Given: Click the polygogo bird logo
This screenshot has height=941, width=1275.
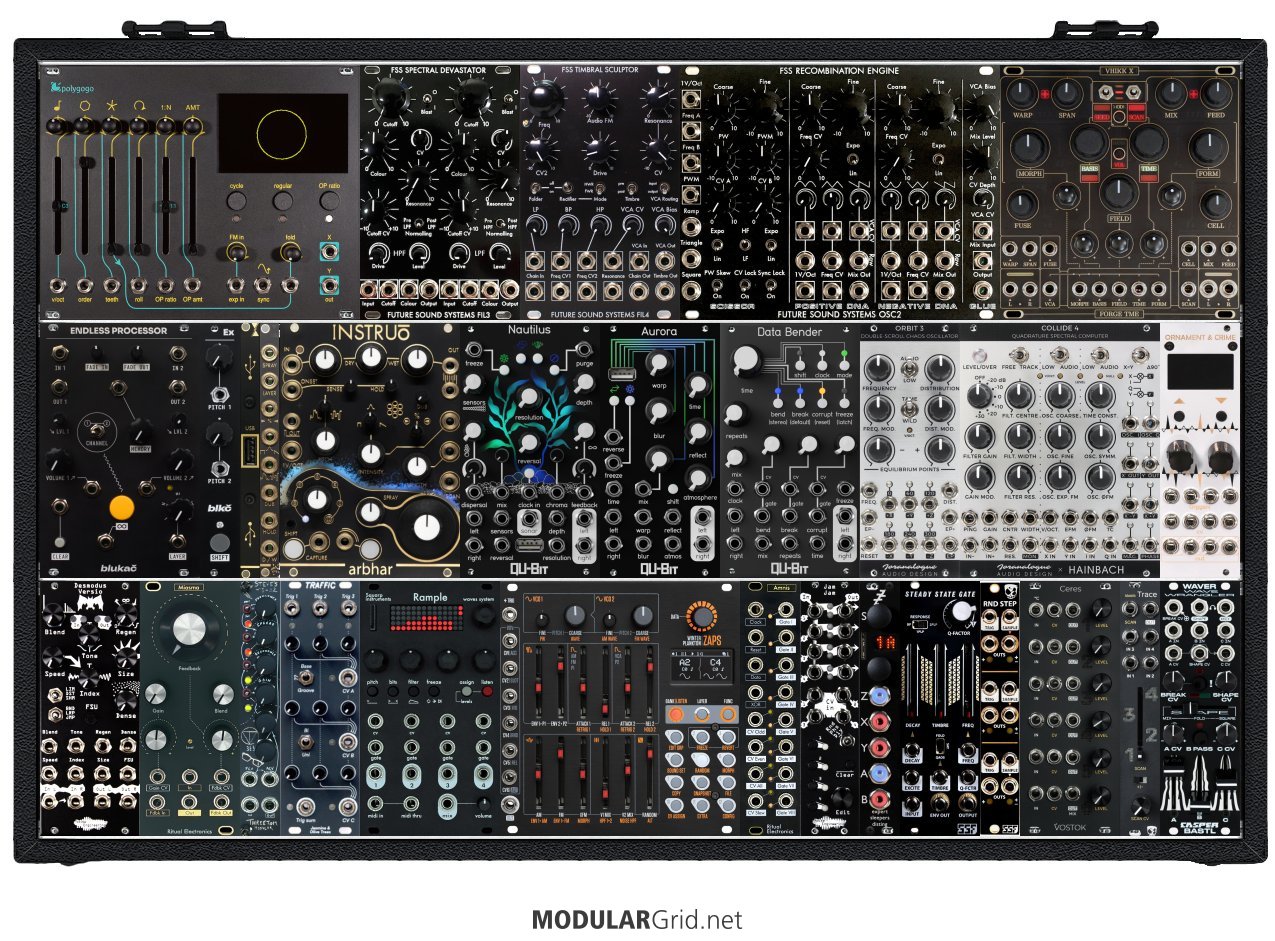Looking at the screenshot, I should 55,89.
